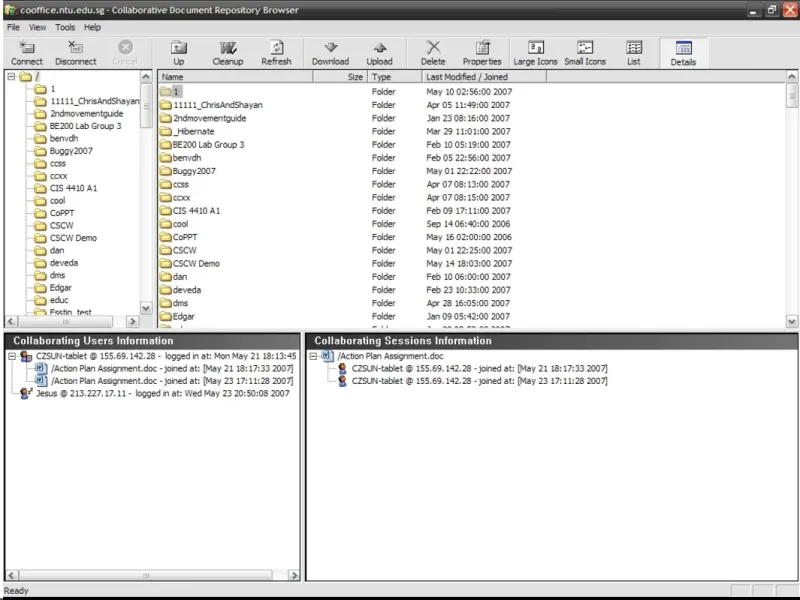Select folder named 1 in file list
This screenshot has height=600, width=800.
pos(176,92)
